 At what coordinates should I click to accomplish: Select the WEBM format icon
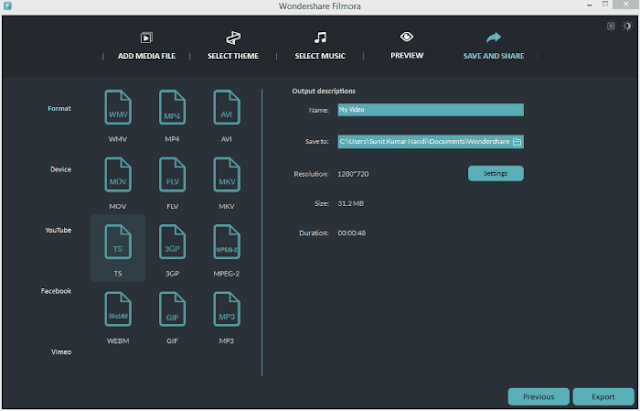point(118,309)
